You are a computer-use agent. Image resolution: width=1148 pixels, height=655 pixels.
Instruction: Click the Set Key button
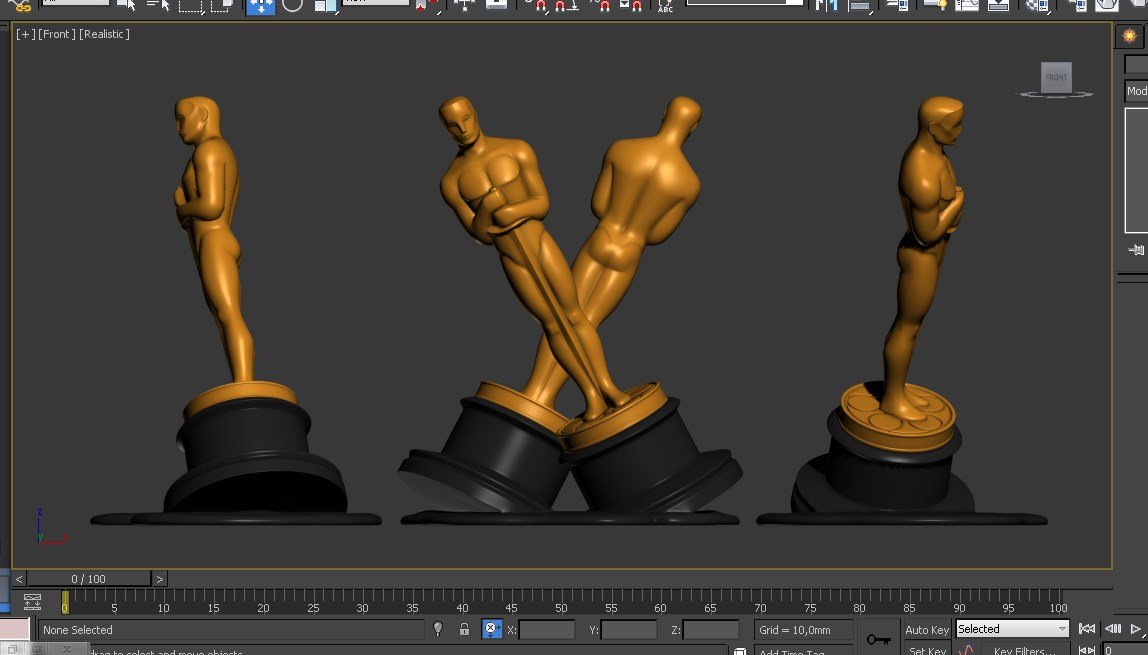(926, 651)
